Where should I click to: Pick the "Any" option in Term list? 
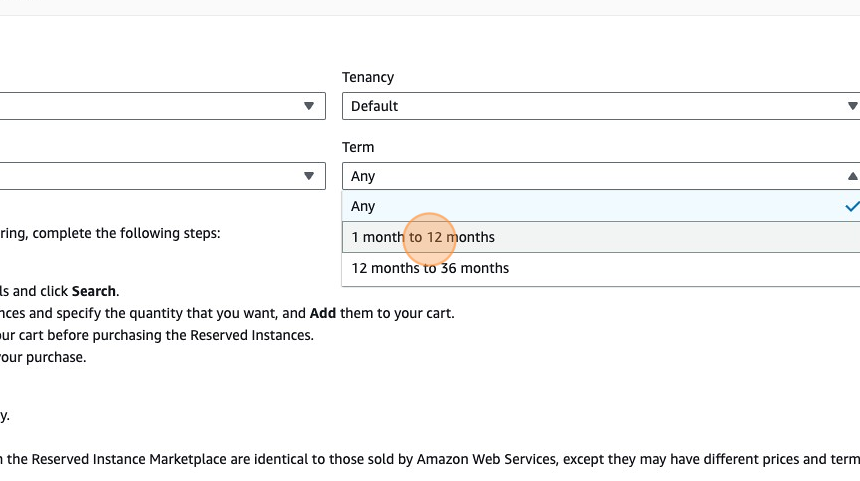point(363,206)
